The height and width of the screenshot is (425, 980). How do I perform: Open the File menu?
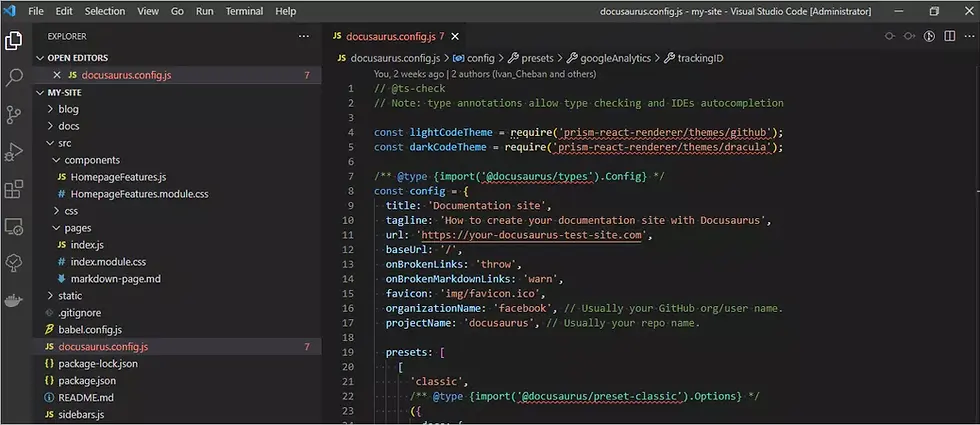[36, 11]
